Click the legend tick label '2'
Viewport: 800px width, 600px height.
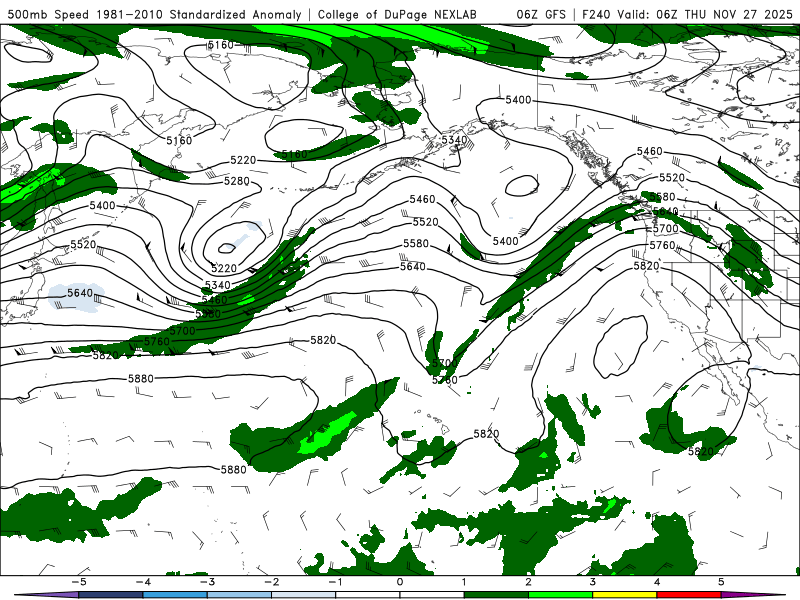point(529,582)
